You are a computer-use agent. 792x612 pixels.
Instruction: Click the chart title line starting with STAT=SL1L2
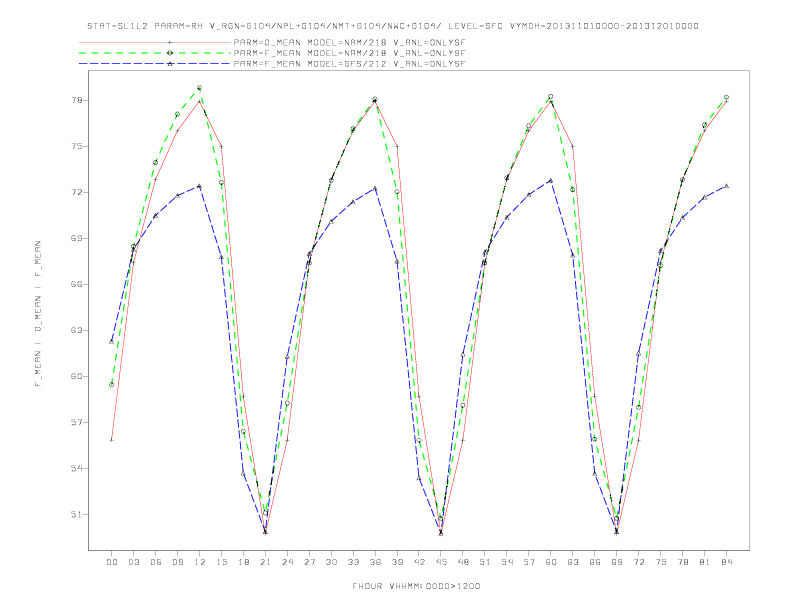coord(392,26)
